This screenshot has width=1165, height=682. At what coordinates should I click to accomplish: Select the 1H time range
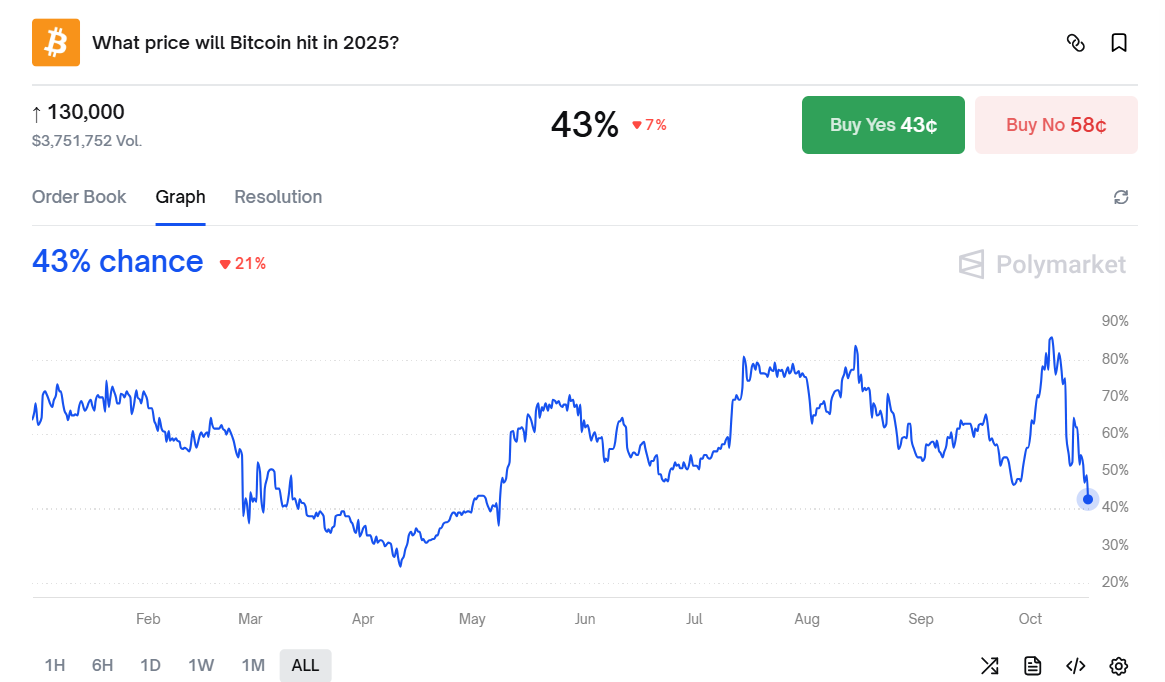click(x=55, y=665)
